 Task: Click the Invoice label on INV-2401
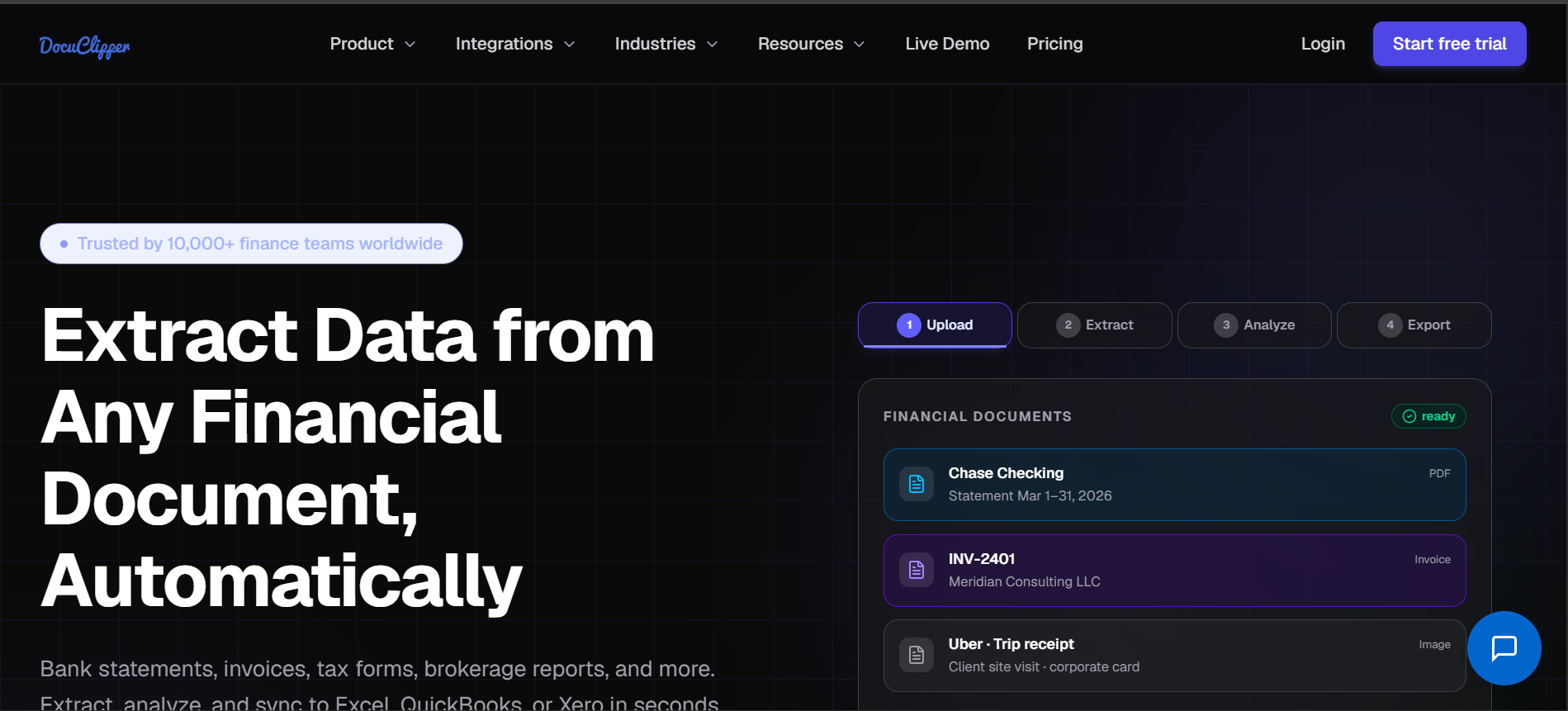1433,559
